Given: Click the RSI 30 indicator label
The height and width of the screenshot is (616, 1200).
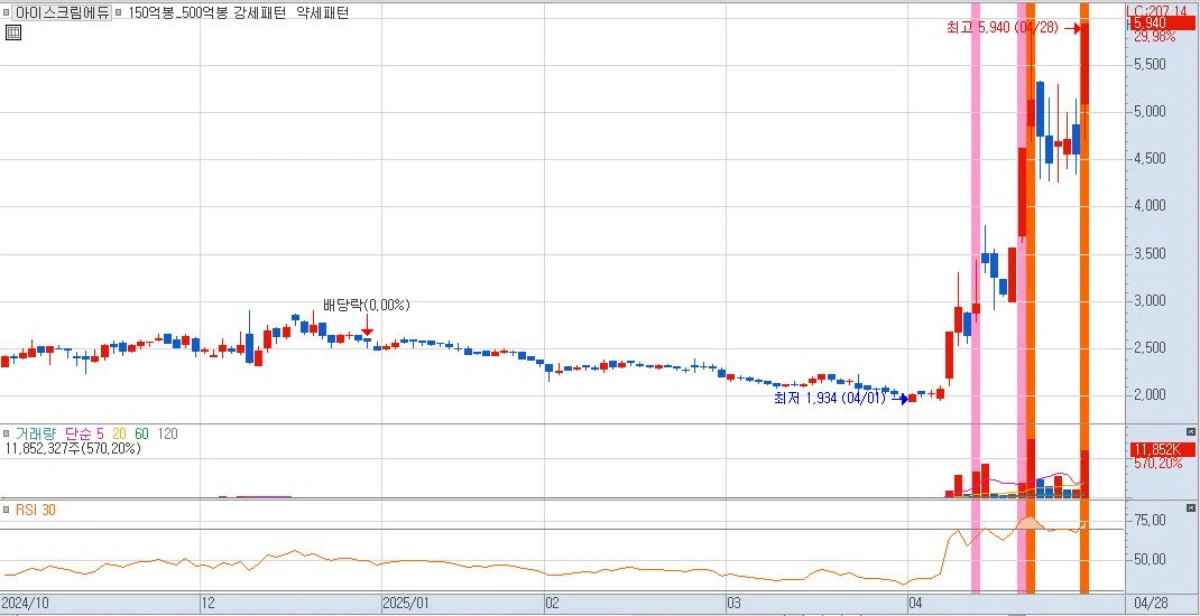Looking at the screenshot, I should pos(35,509).
